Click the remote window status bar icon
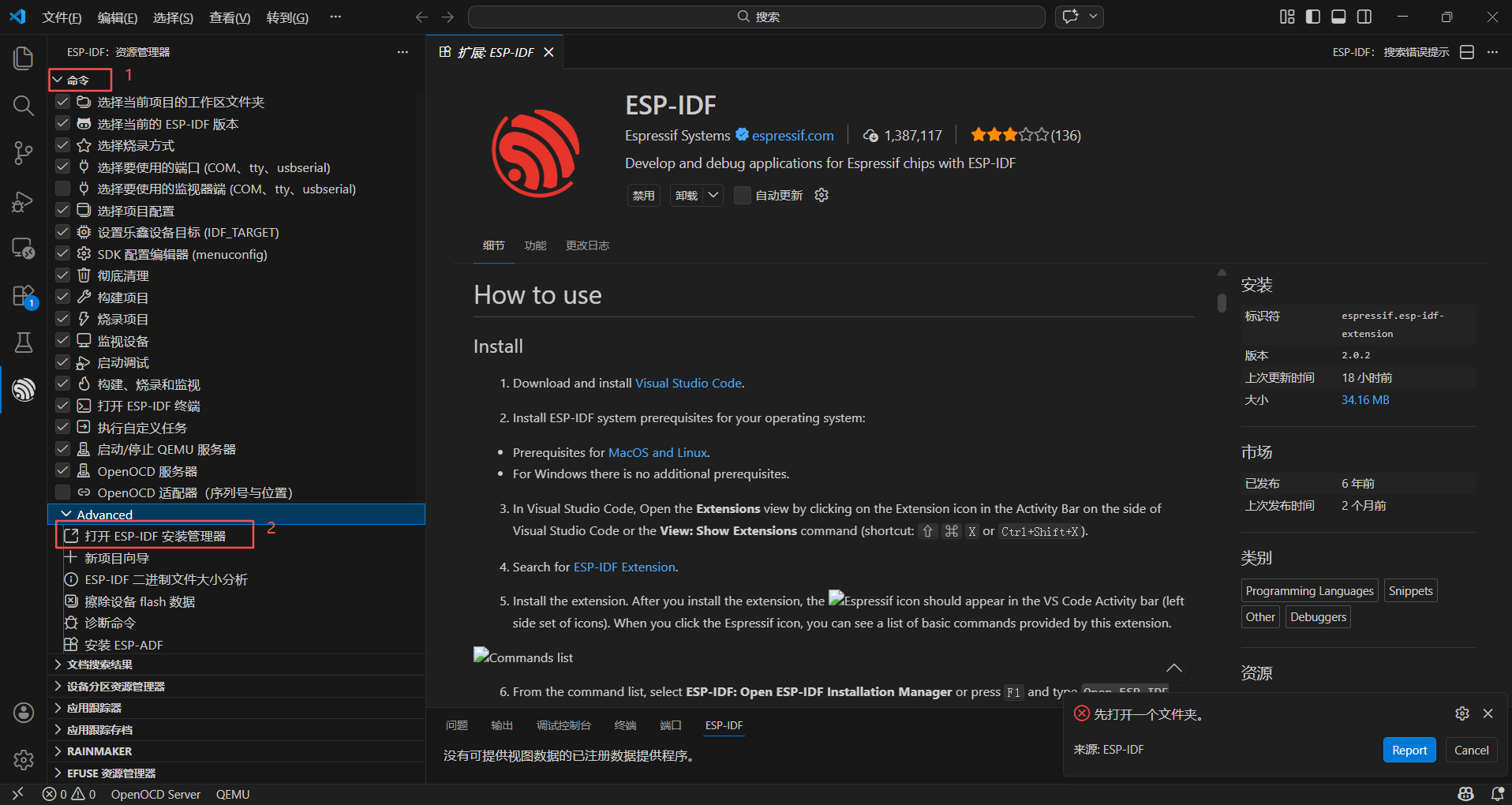Image resolution: width=1512 pixels, height=805 pixels. [x=17, y=794]
